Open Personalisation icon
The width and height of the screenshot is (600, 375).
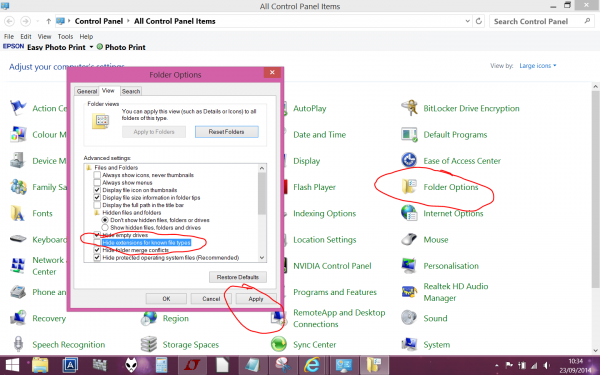tap(409, 266)
